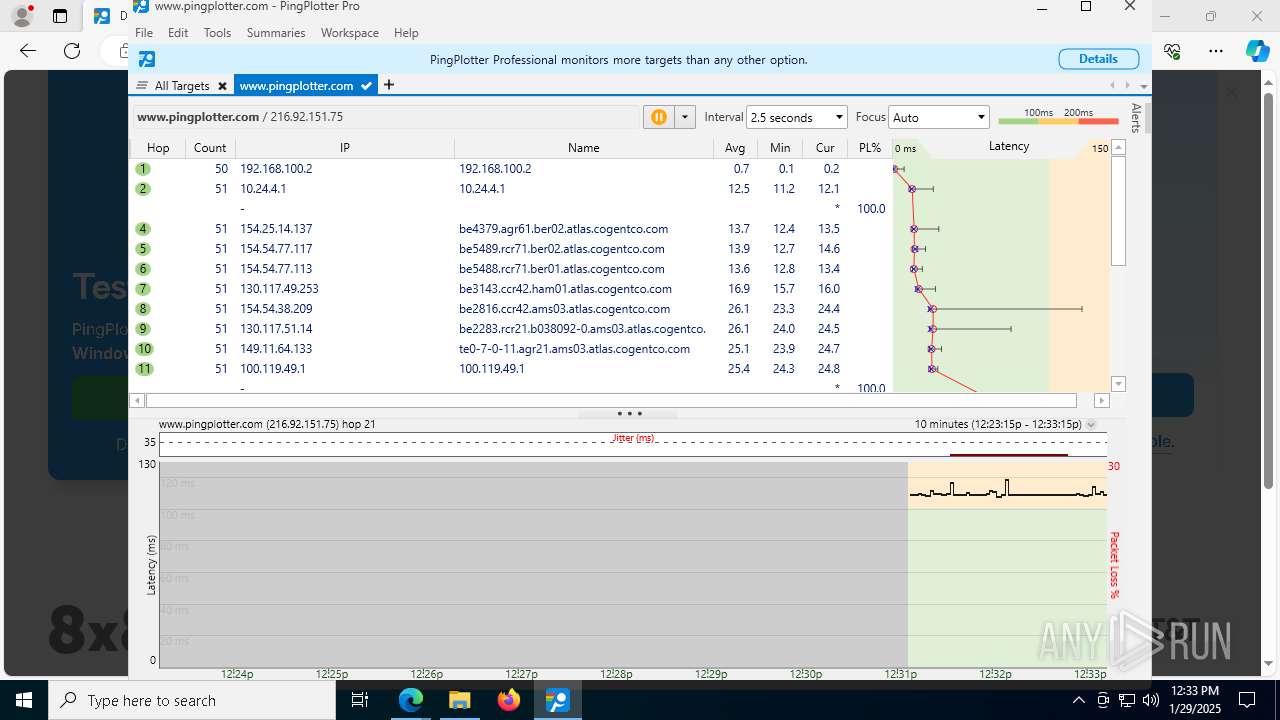Open the Help menu
Image resolution: width=1280 pixels, height=720 pixels.
point(406,33)
